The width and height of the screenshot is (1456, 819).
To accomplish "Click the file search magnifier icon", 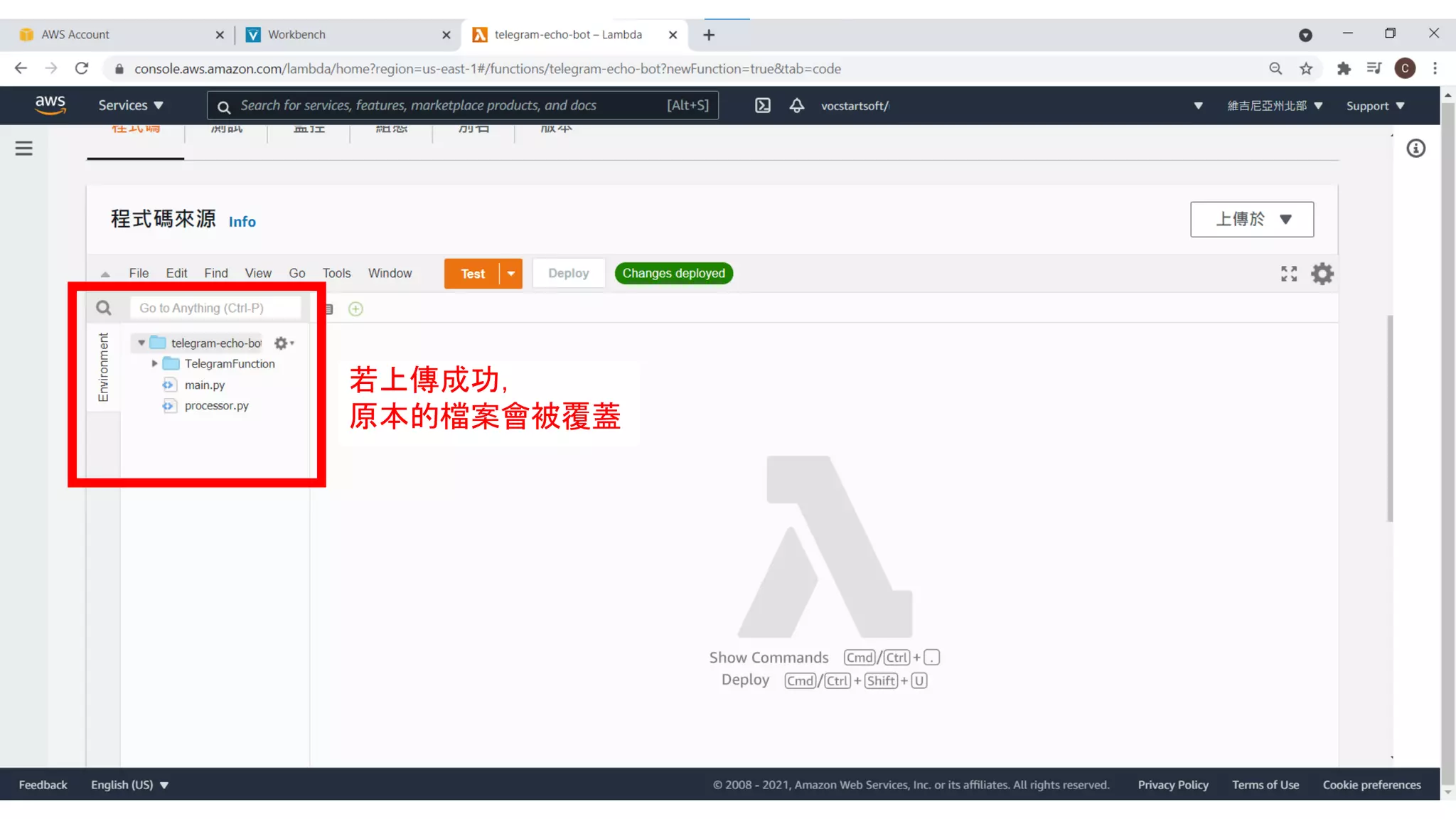I will (x=104, y=308).
